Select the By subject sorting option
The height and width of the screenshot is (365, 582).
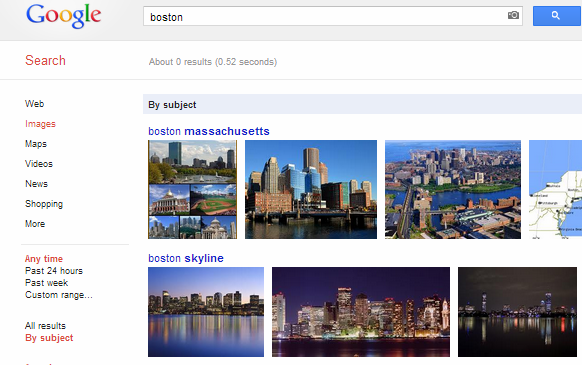coord(49,338)
